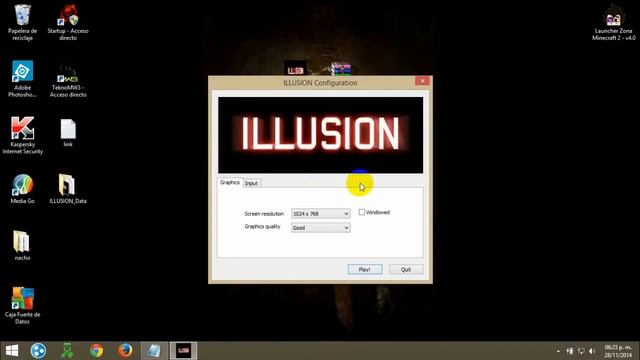Switch to ILLUSION taskbar window

coord(183,351)
